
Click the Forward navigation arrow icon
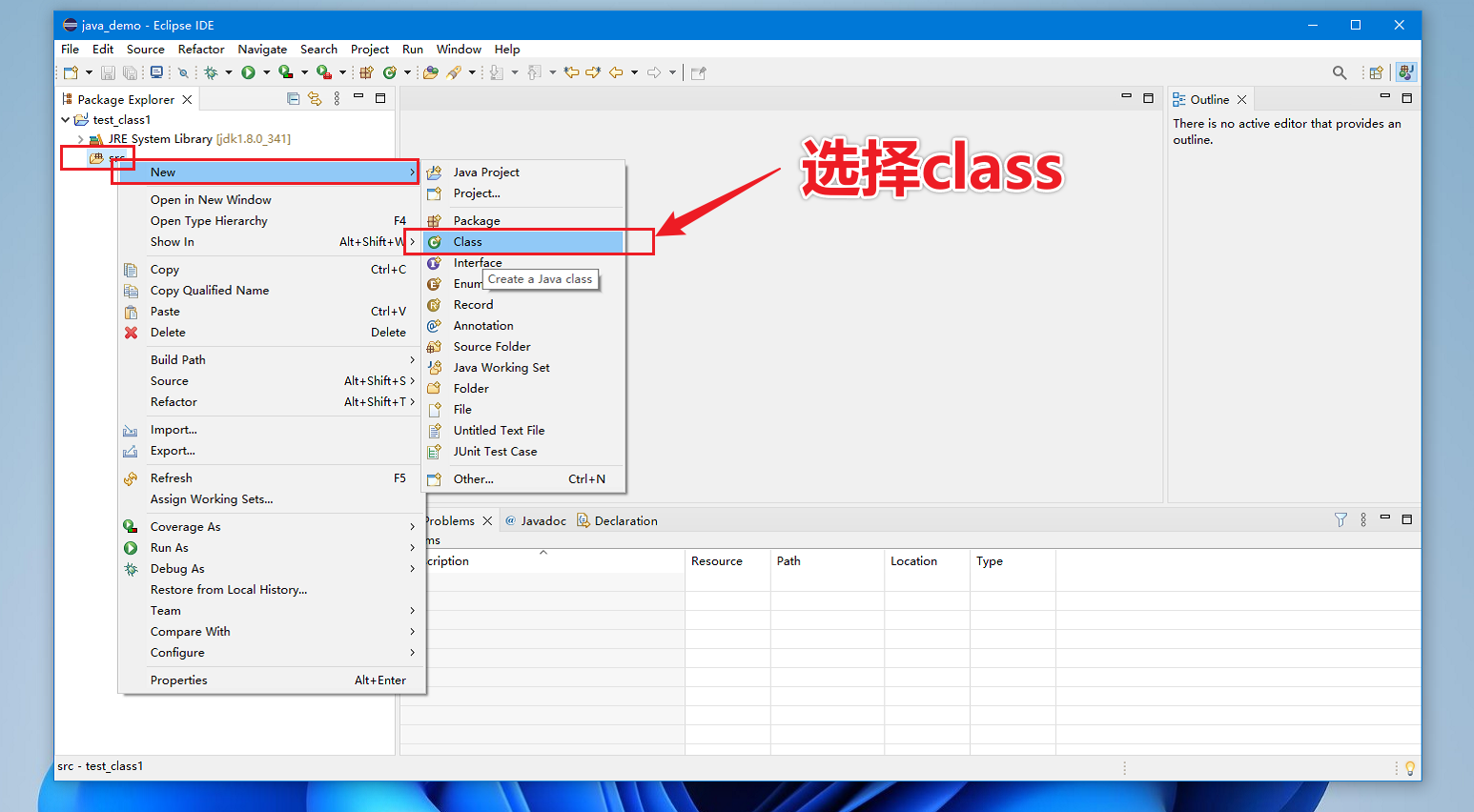pyautogui.click(x=654, y=72)
